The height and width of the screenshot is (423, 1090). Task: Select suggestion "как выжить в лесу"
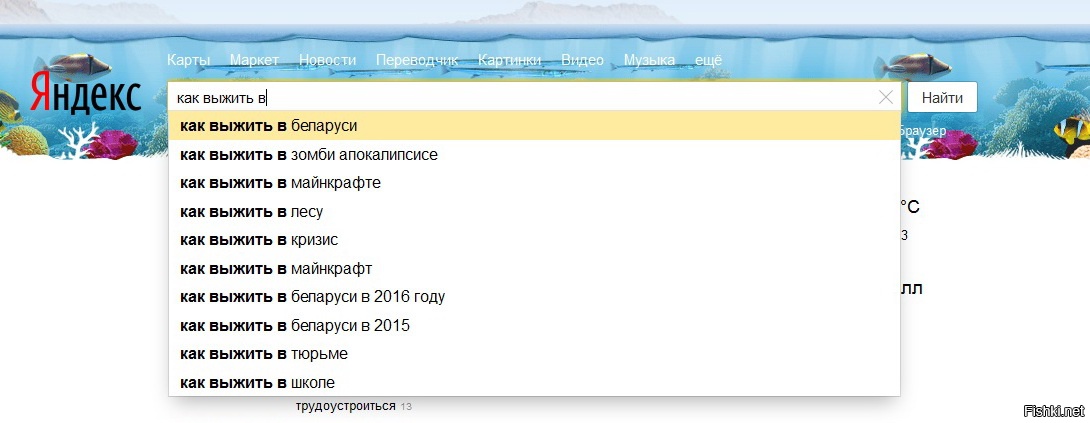pyautogui.click(x=252, y=212)
